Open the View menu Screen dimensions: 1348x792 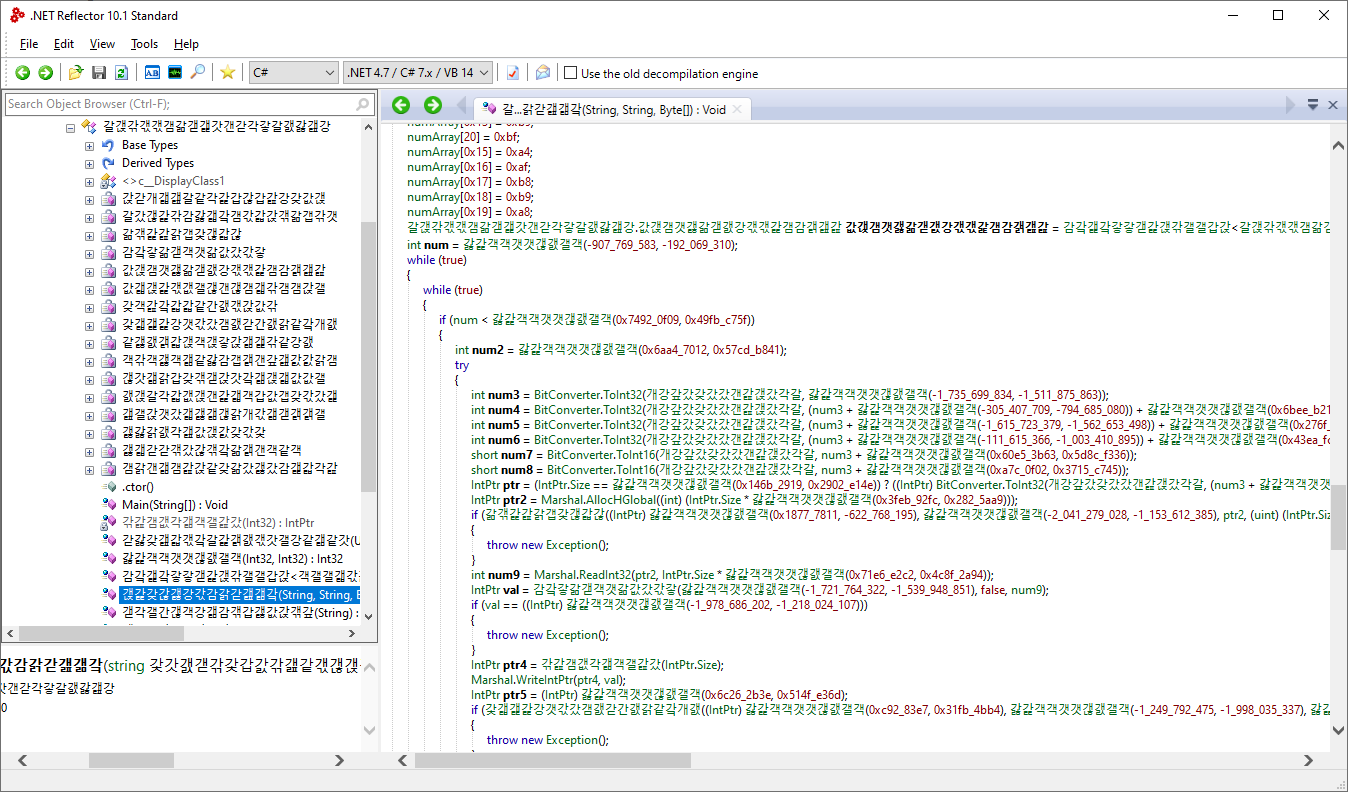tap(102, 44)
